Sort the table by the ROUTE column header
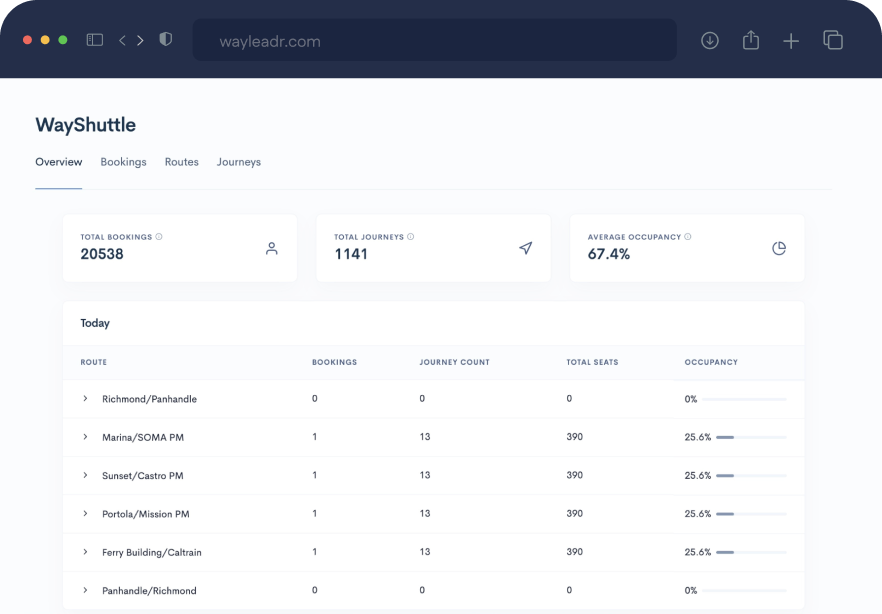The height and width of the screenshot is (614, 882). click(x=93, y=362)
